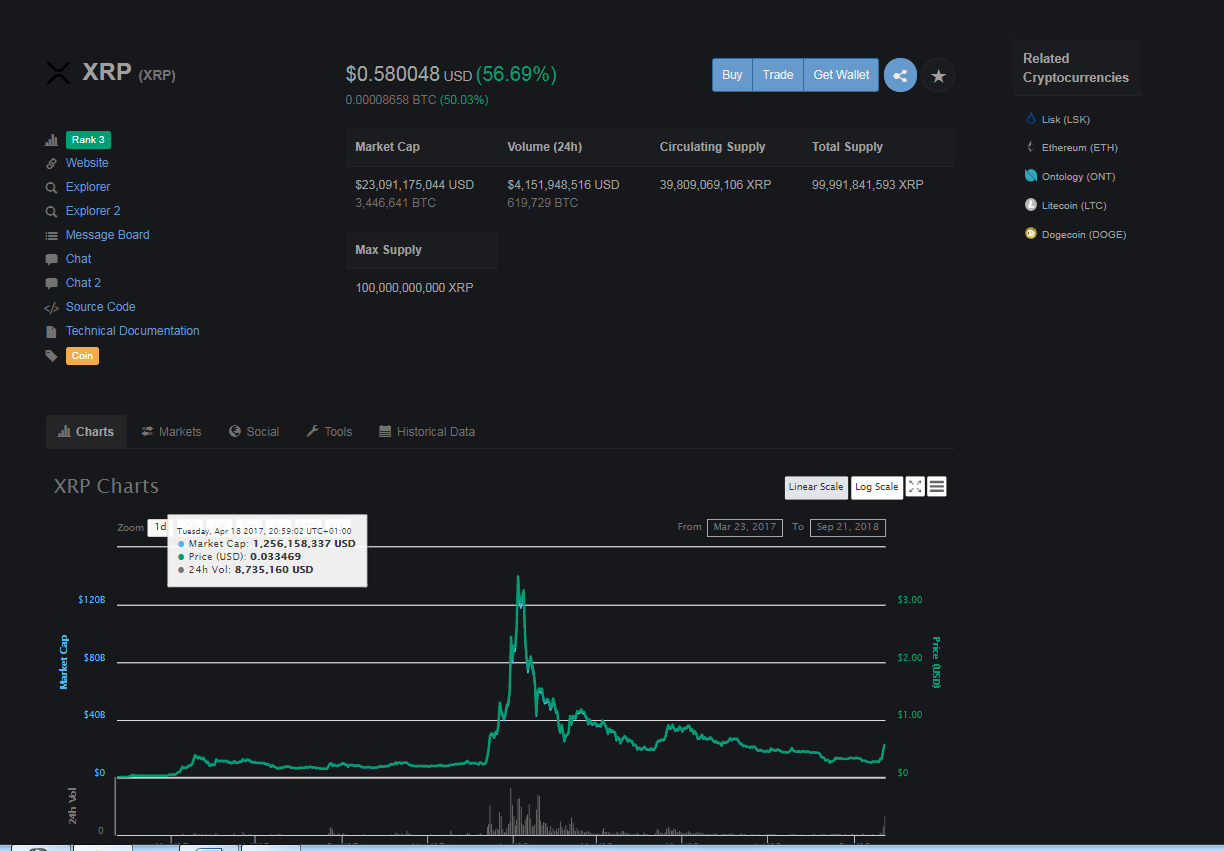Open the Markets tab

click(171, 432)
